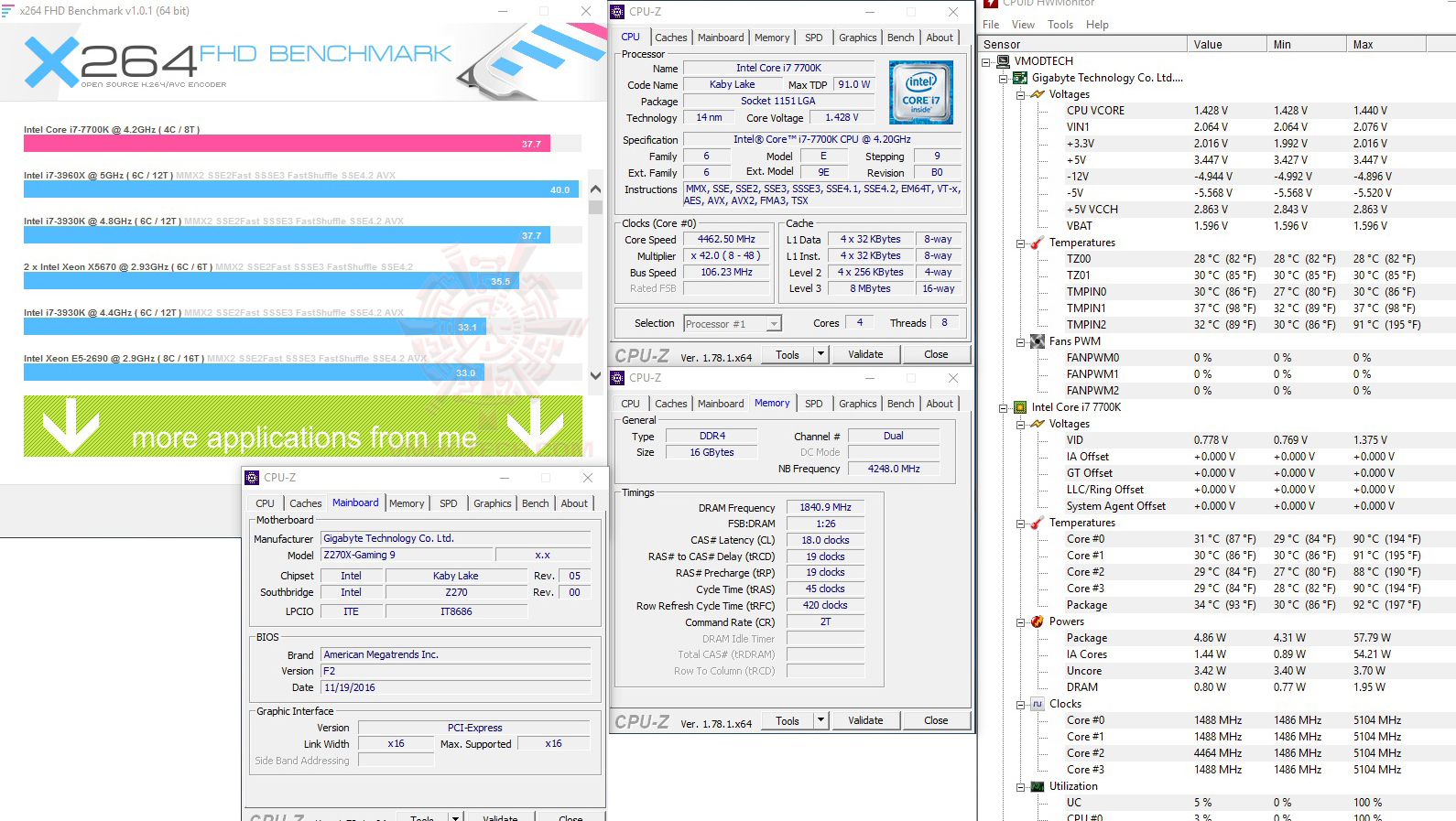Click the Model Z270X-Gaming 9 field
Image resolution: width=1456 pixels, height=821 pixels.
pyautogui.click(x=406, y=555)
